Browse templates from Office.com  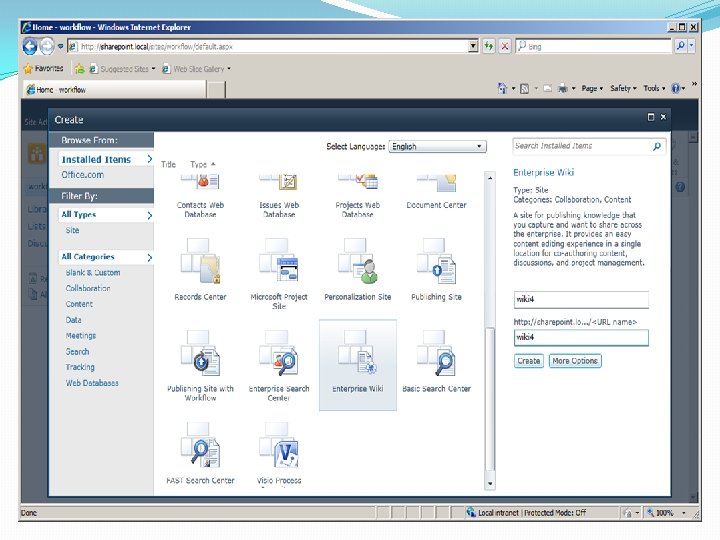pos(83,175)
